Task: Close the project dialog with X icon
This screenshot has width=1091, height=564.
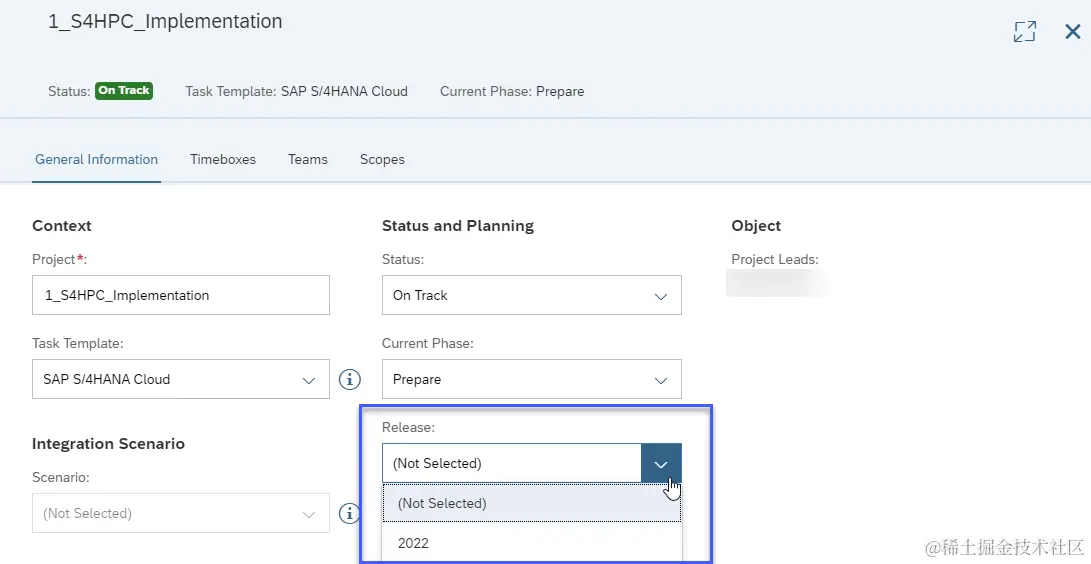Action: tap(1072, 32)
